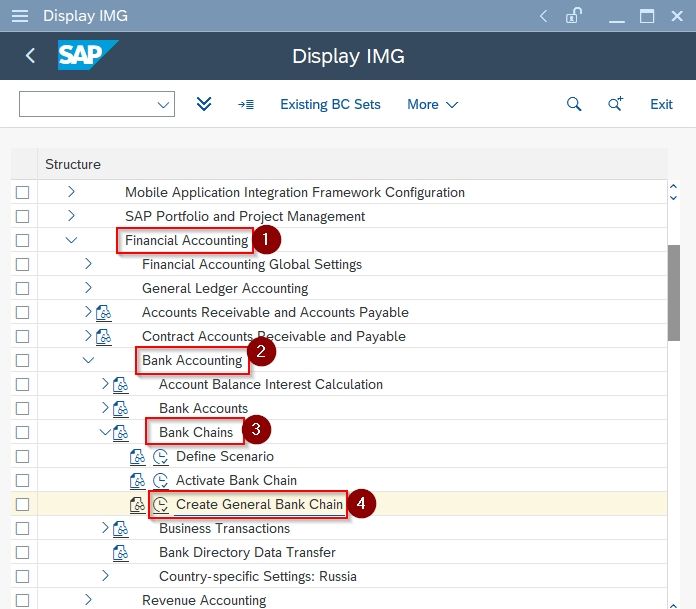696x609 pixels.
Task: Click execute clock icon for Create General Bank Chain
Action: (x=161, y=505)
